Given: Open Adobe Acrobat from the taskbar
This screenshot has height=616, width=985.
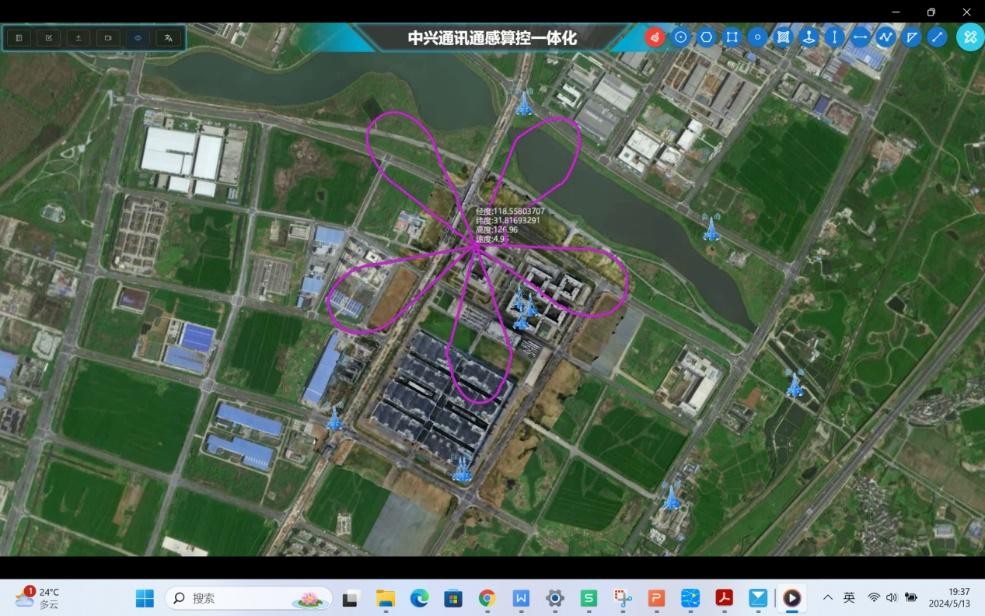Looking at the screenshot, I should 724,598.
